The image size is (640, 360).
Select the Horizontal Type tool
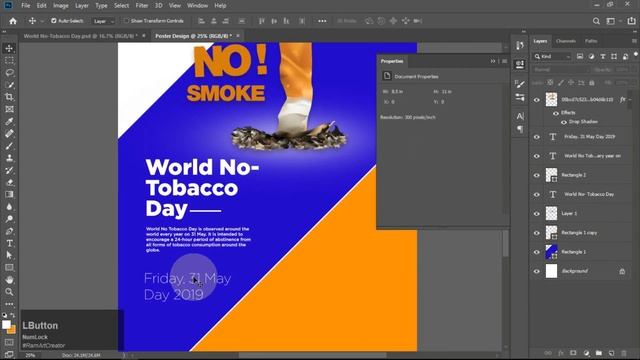9,243
